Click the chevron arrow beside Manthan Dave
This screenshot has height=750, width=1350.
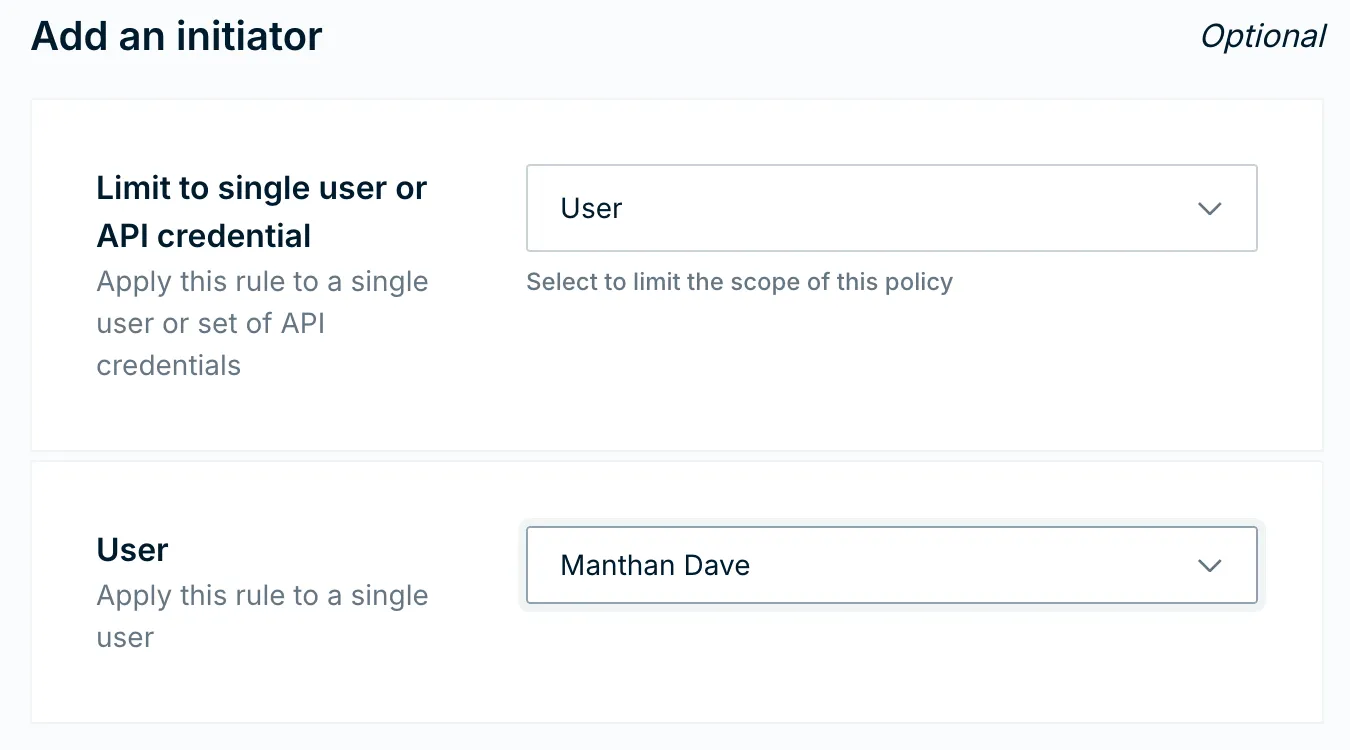click(x=1210, y=565)
